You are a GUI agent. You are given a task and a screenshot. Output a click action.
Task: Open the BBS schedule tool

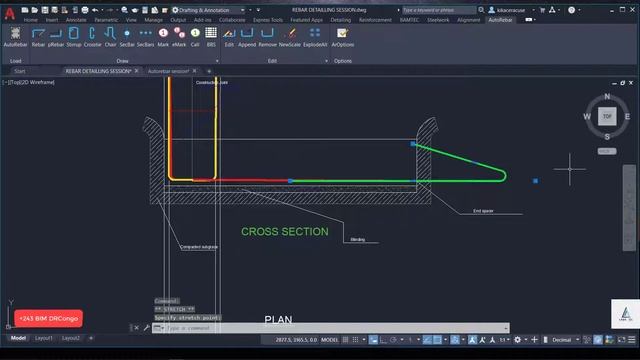click(211, 37)
